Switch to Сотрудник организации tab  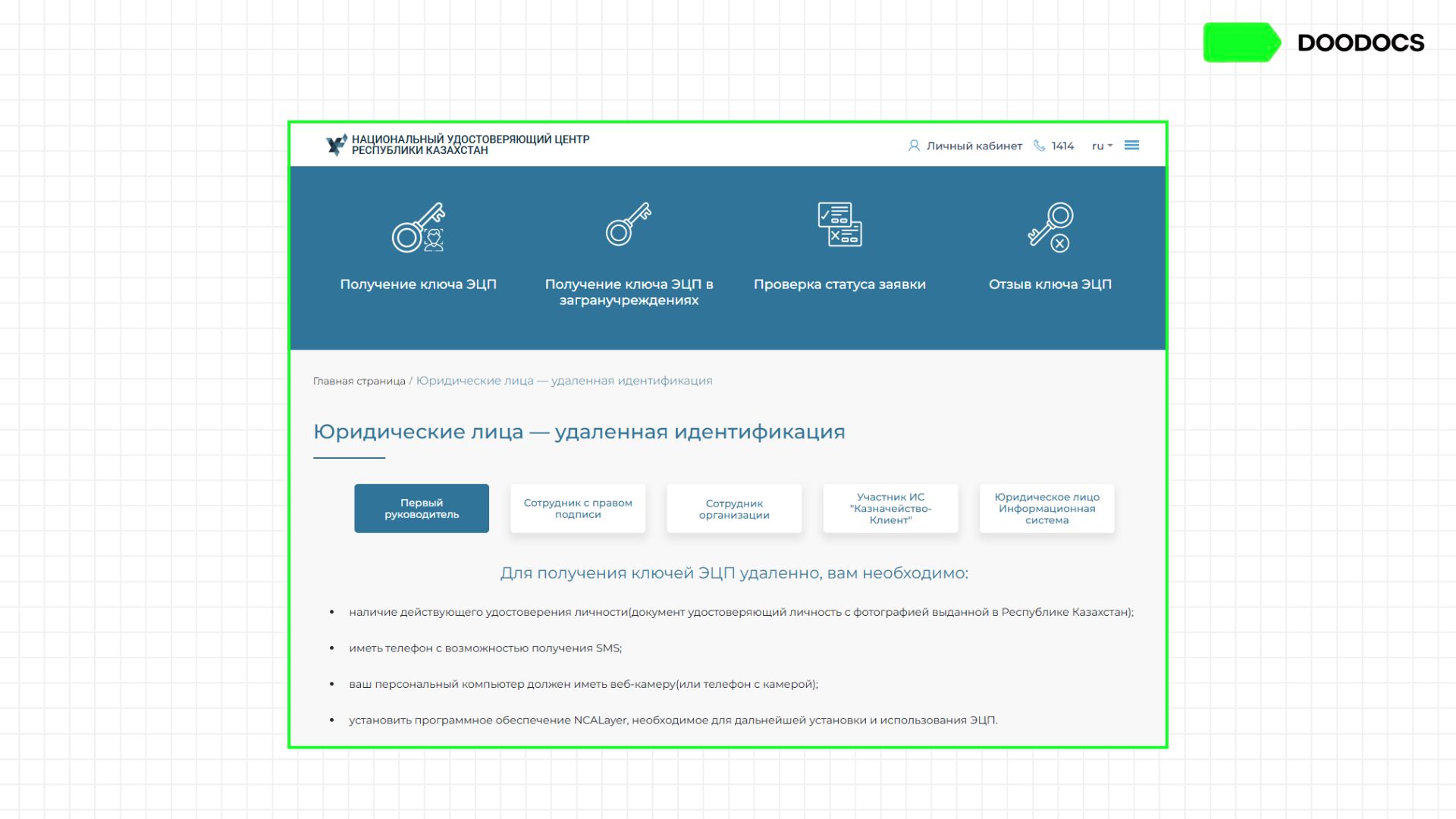coord(734,508)
